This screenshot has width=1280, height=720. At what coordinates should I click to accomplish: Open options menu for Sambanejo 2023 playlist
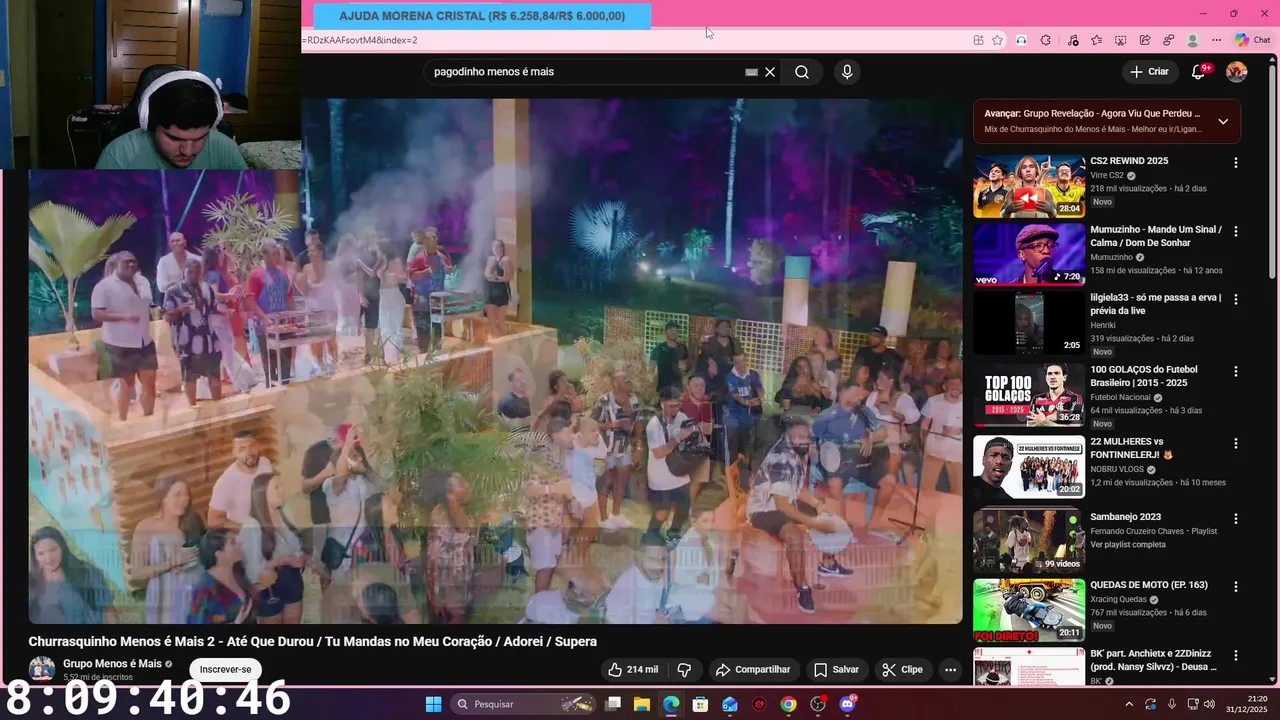pos(1236,519)
